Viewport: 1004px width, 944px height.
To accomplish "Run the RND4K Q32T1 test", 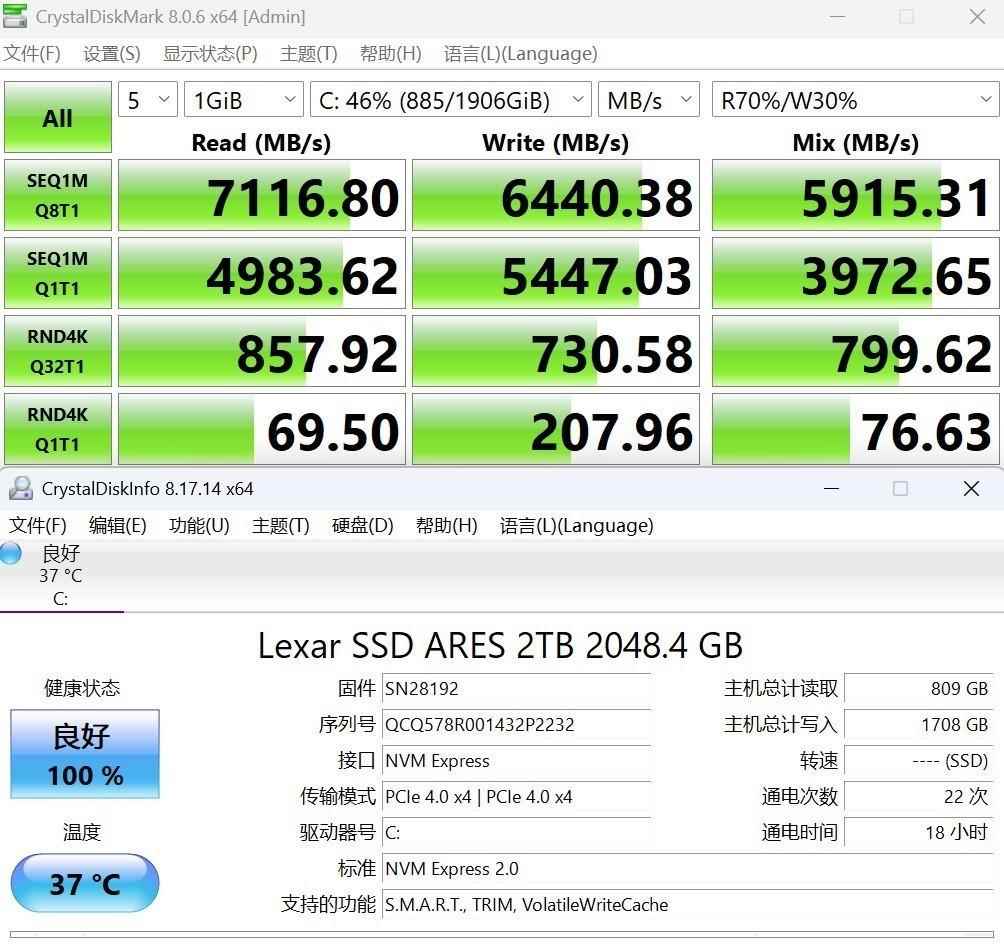I will [57, 351].
